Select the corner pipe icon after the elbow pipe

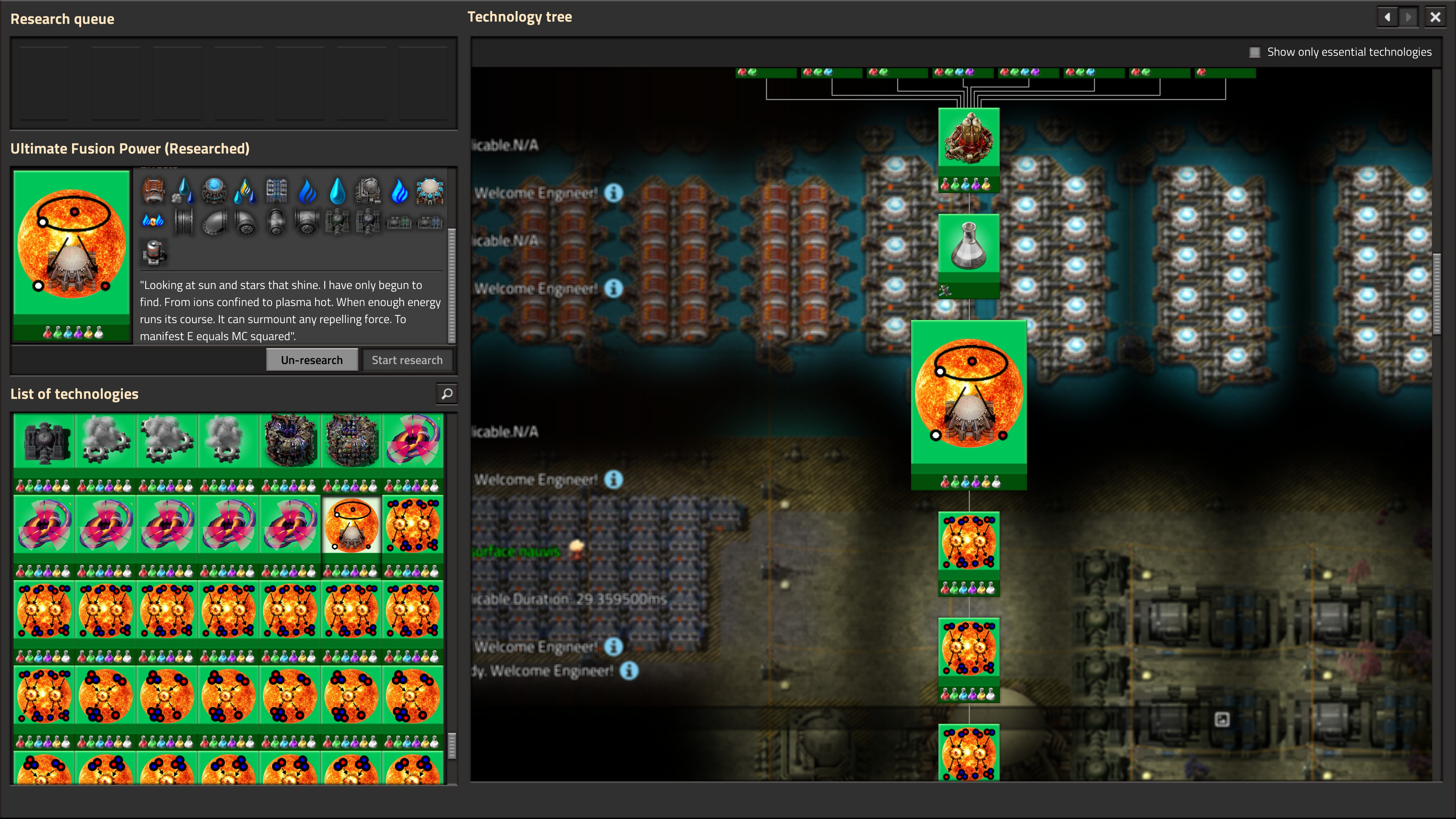(245, 221)
